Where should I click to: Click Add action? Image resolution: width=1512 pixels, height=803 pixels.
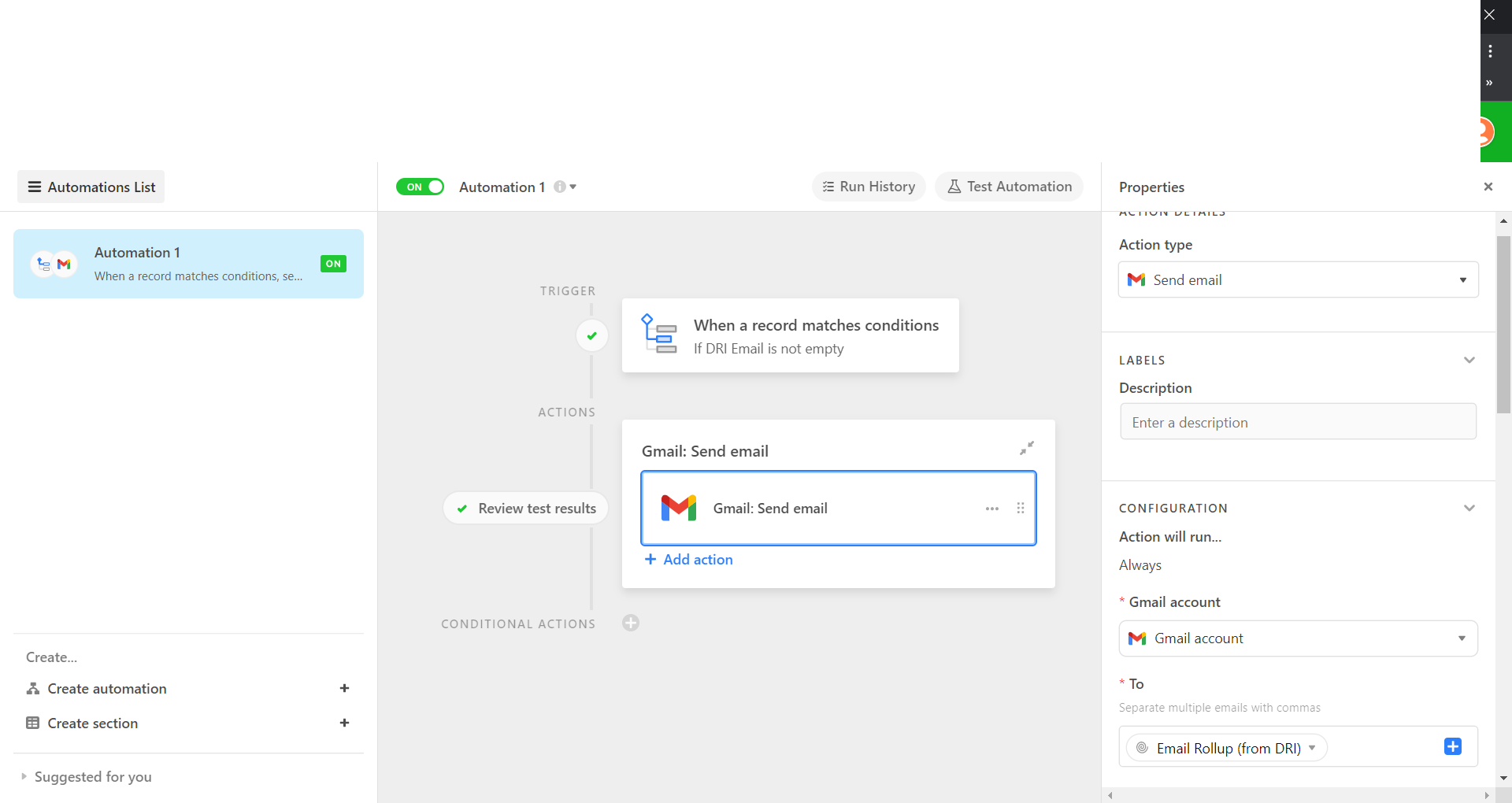689,559
